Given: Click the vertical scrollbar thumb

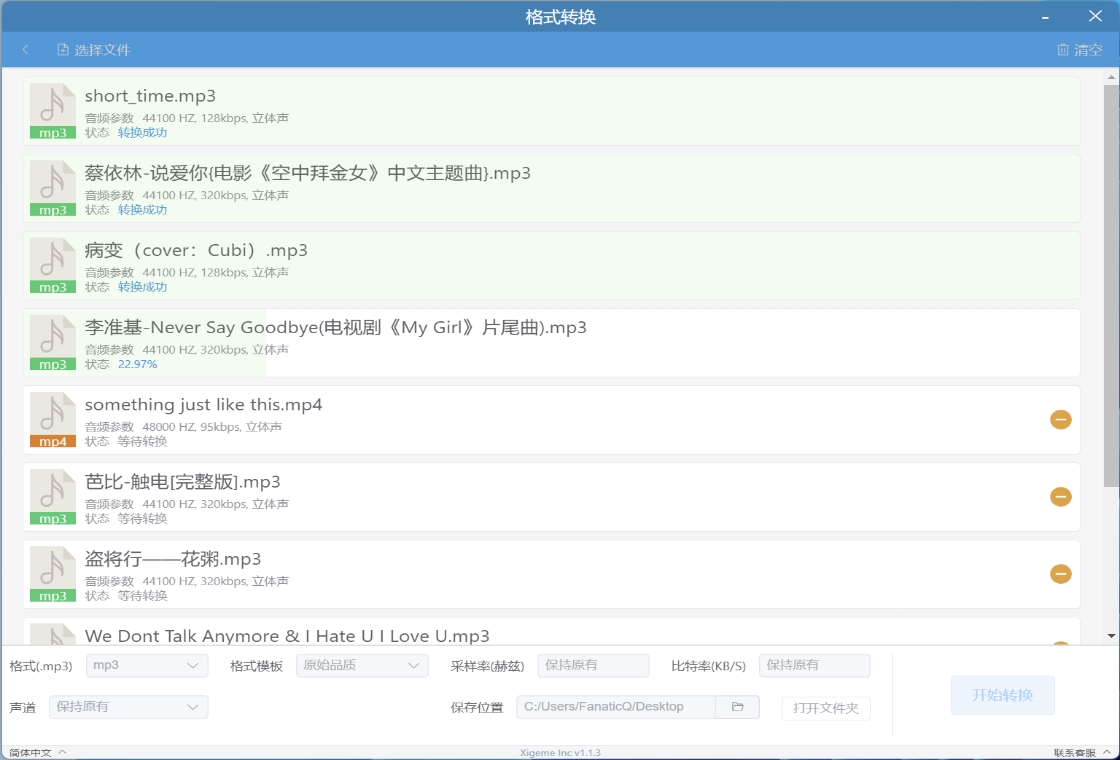Looking at the screenshot, I should (1111, 286).
